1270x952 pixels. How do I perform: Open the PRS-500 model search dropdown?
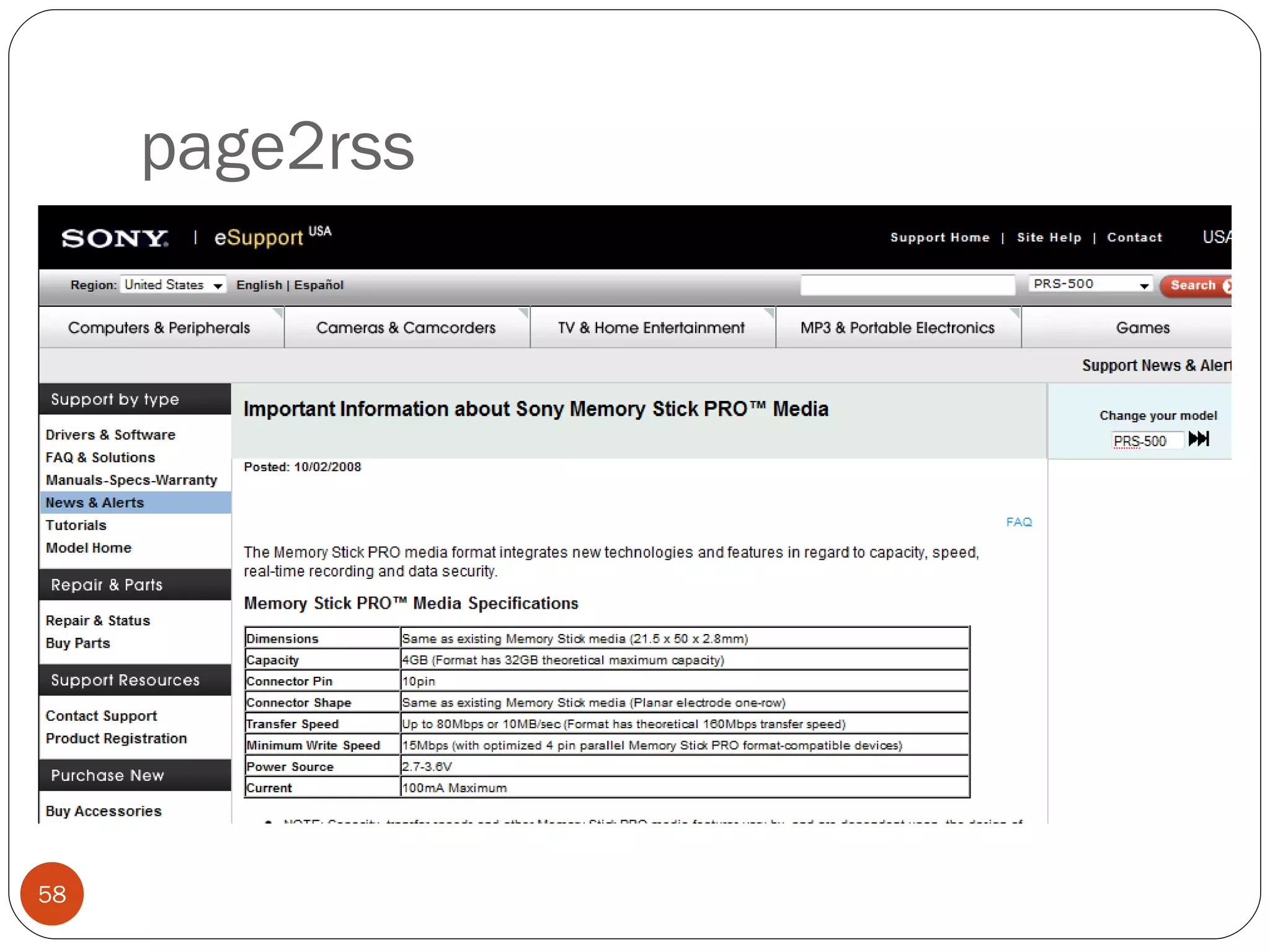tap(1090, 284)
